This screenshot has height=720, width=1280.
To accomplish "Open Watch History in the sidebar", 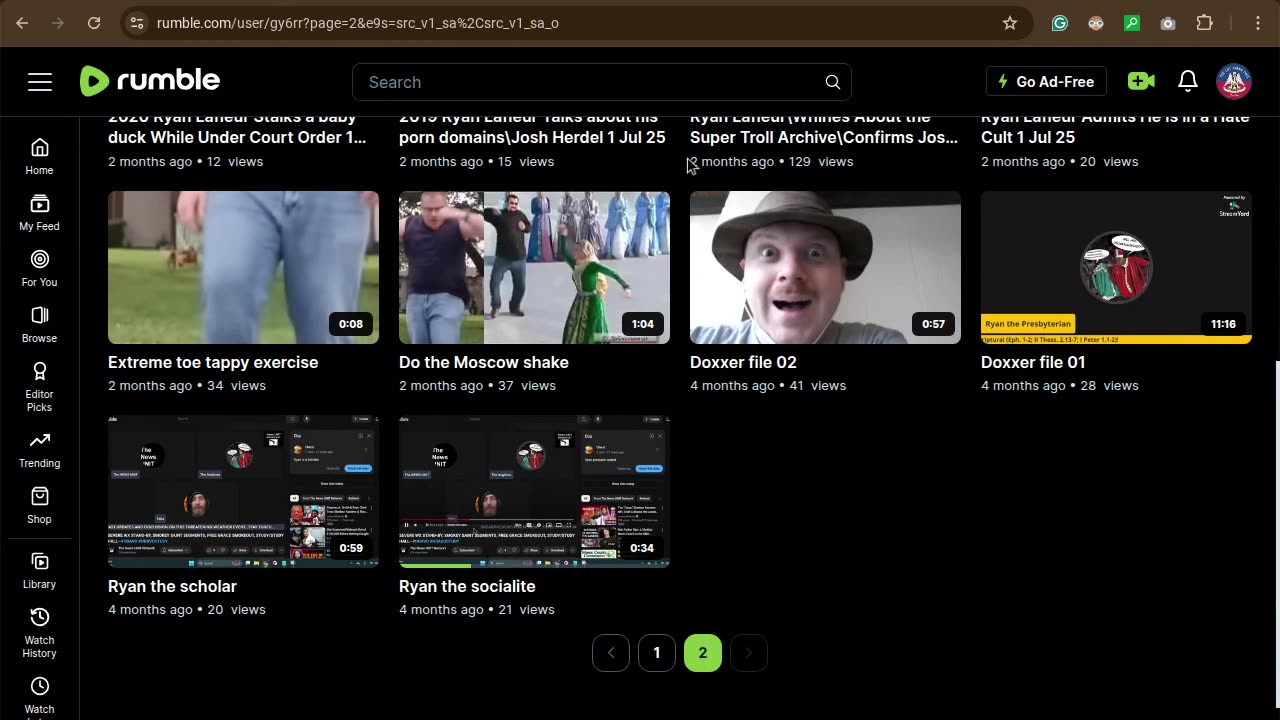I will coord(39,632).
